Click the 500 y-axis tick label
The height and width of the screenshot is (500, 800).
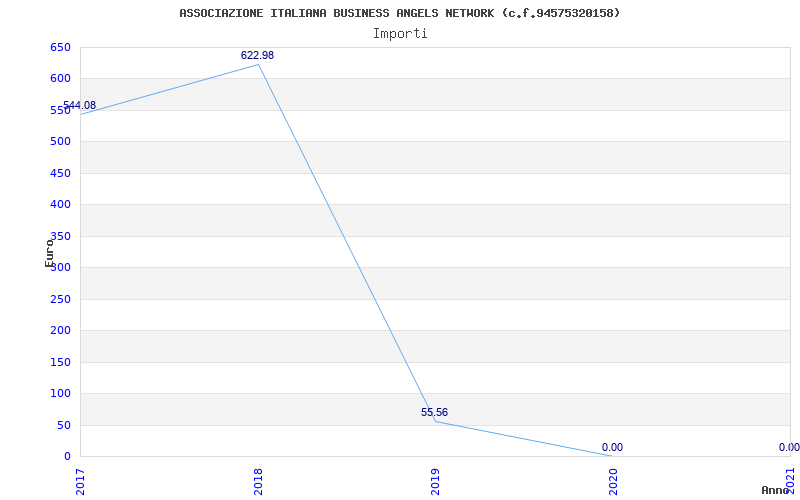click(60, 142)
